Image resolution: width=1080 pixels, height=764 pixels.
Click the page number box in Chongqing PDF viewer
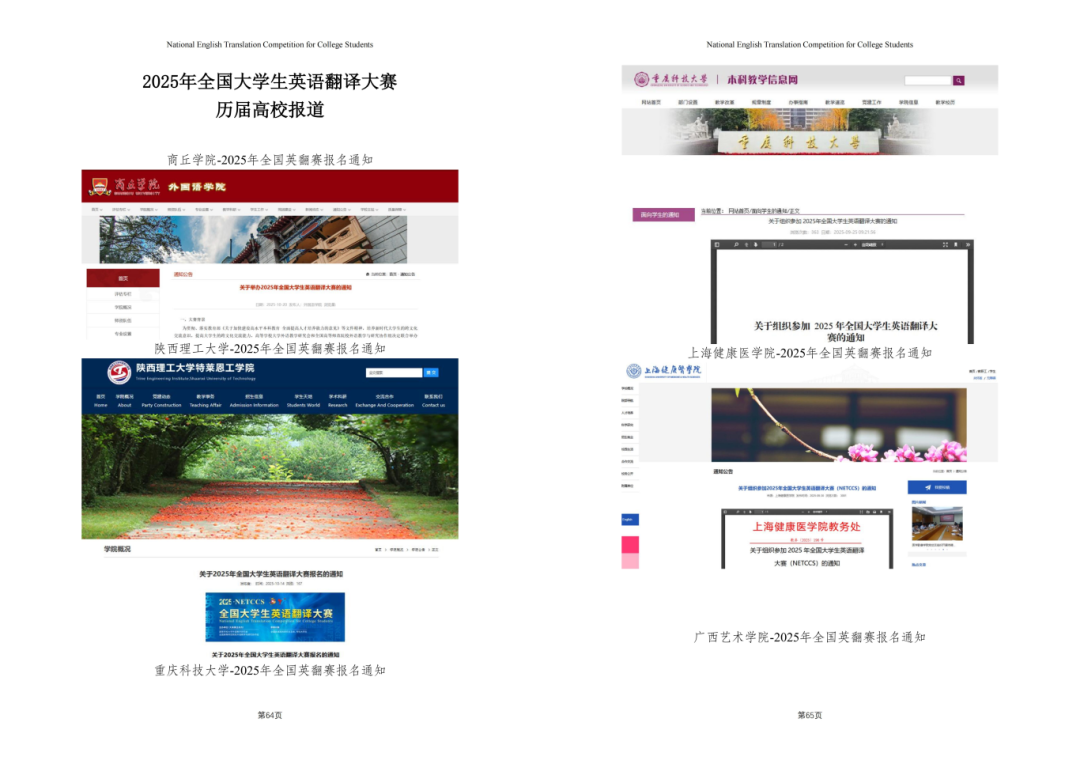pos(769,245)
